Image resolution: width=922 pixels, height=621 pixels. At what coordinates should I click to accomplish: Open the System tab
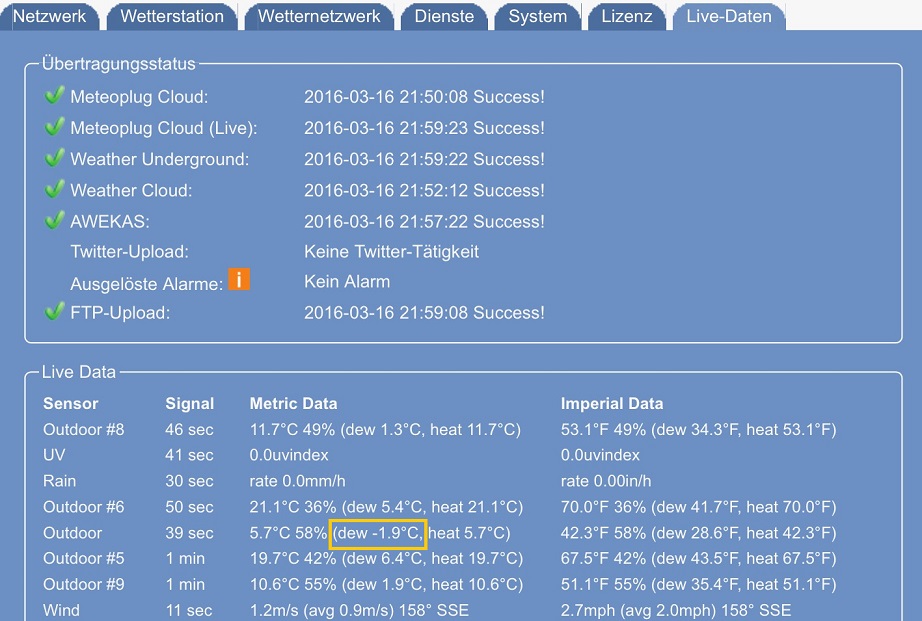537,16
